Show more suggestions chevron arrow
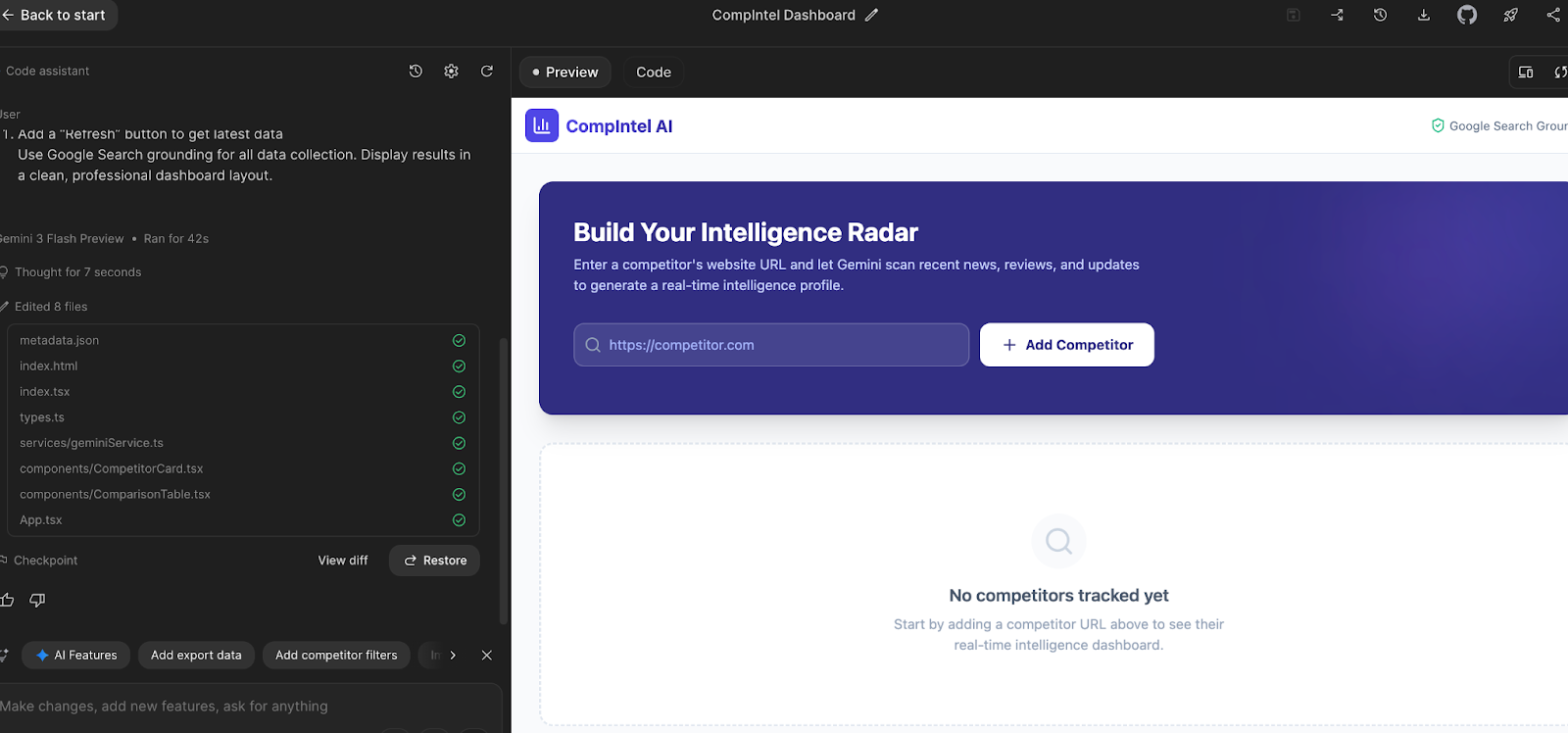This screenshot has width=1568, height=733. tap(453, 656)
